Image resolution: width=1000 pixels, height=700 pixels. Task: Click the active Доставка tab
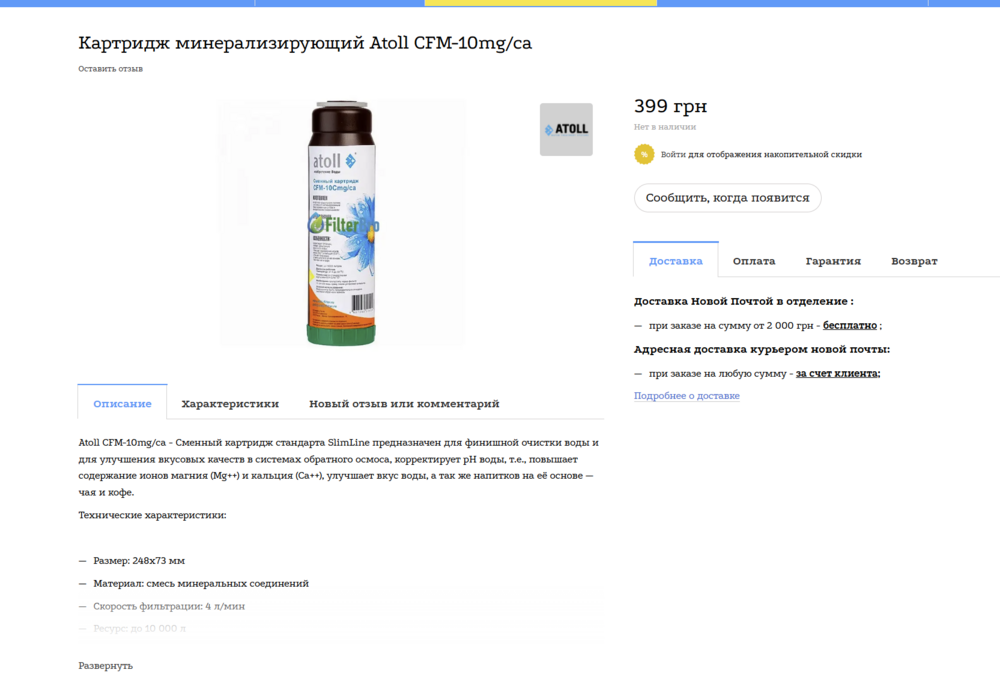[675, 260]
